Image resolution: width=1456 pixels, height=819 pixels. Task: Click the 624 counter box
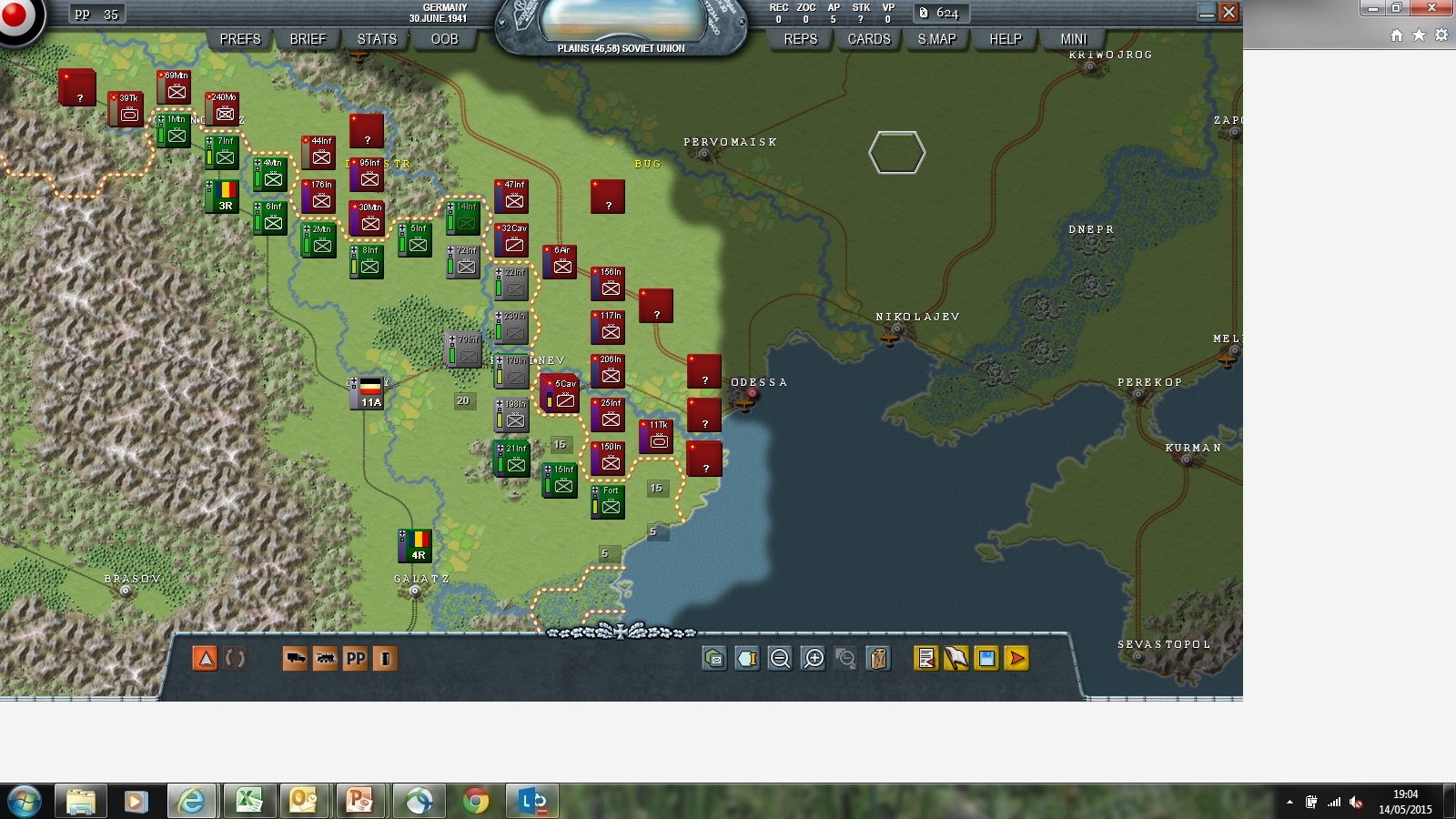click(941, 13)
